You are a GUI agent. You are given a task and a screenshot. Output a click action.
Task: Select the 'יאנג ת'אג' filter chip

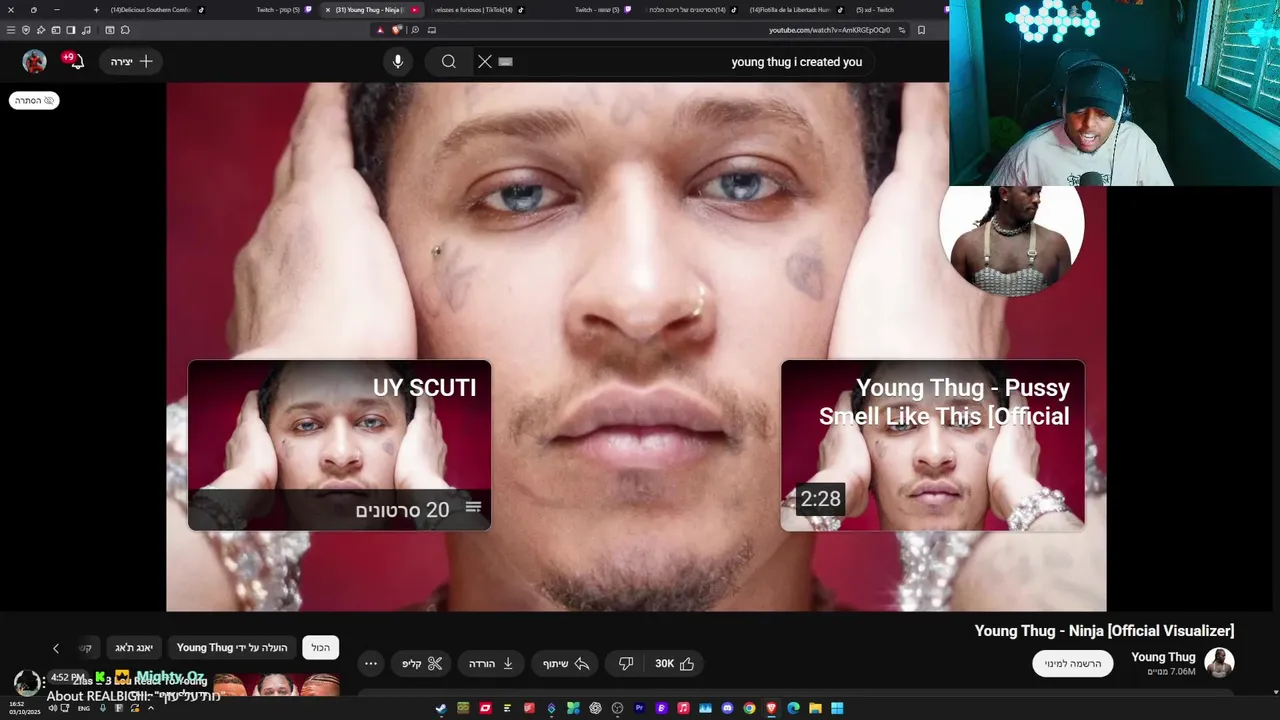coord(133,648)
